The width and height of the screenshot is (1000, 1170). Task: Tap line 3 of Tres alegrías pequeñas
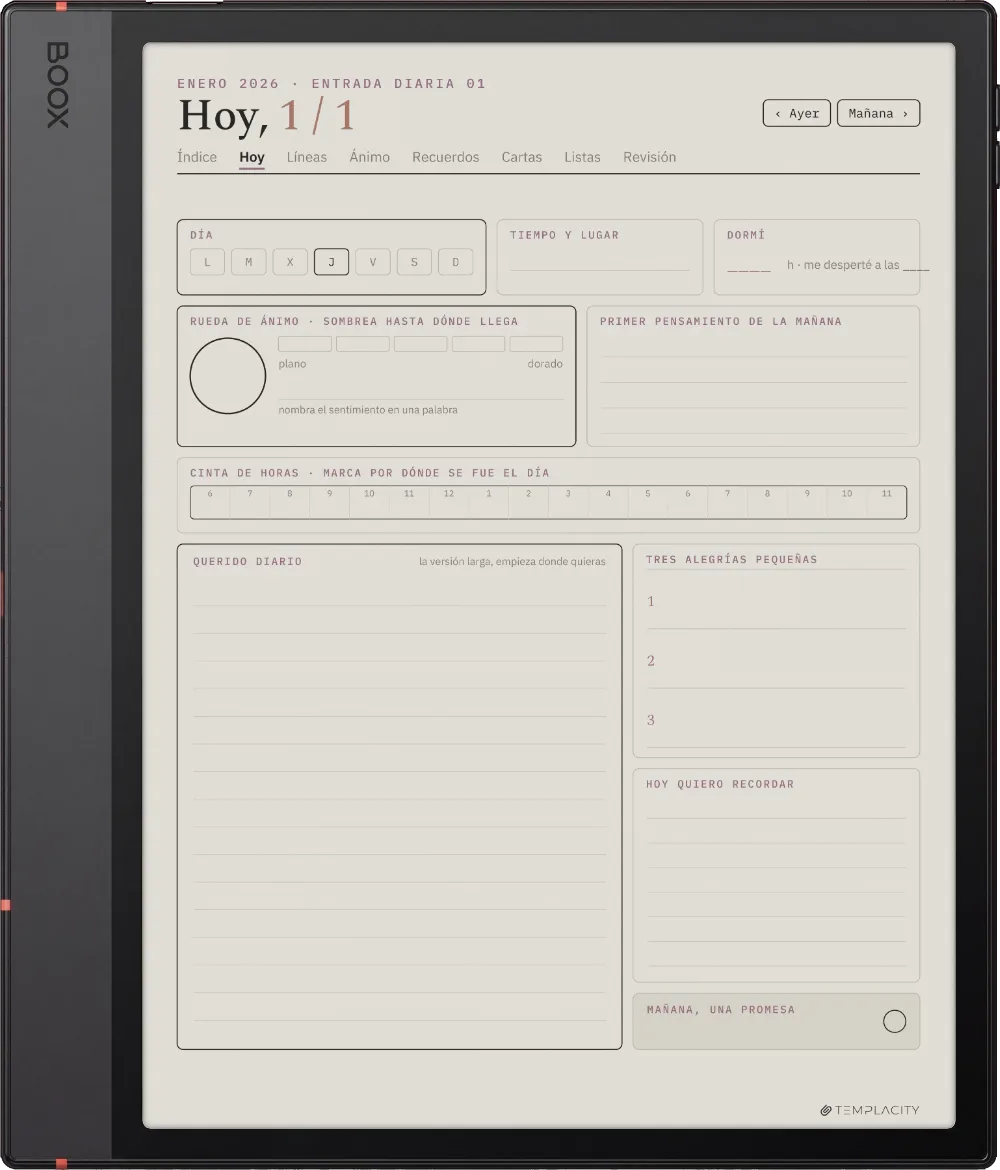[x=776, y=721]
